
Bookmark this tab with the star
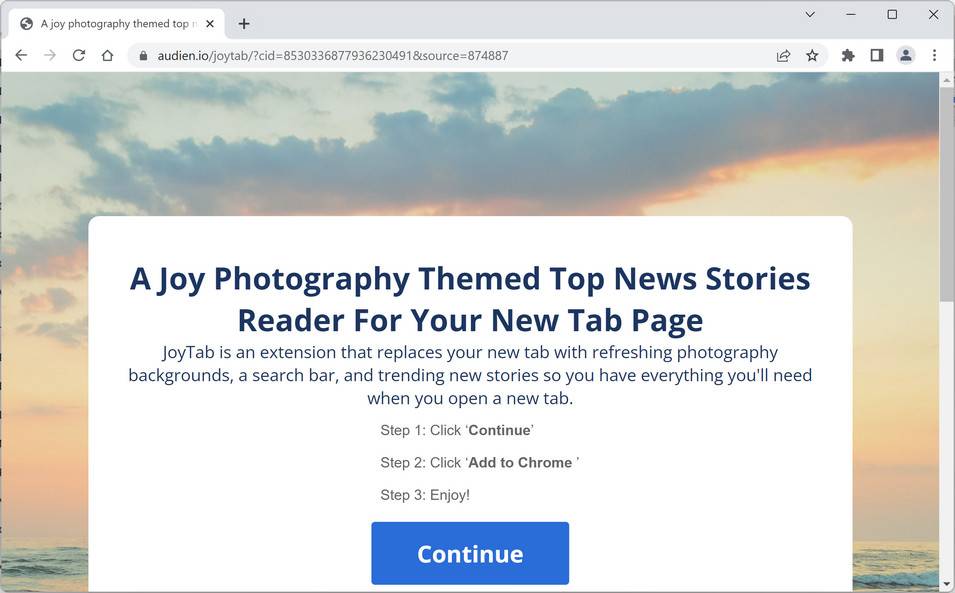[x=812, y=55]
